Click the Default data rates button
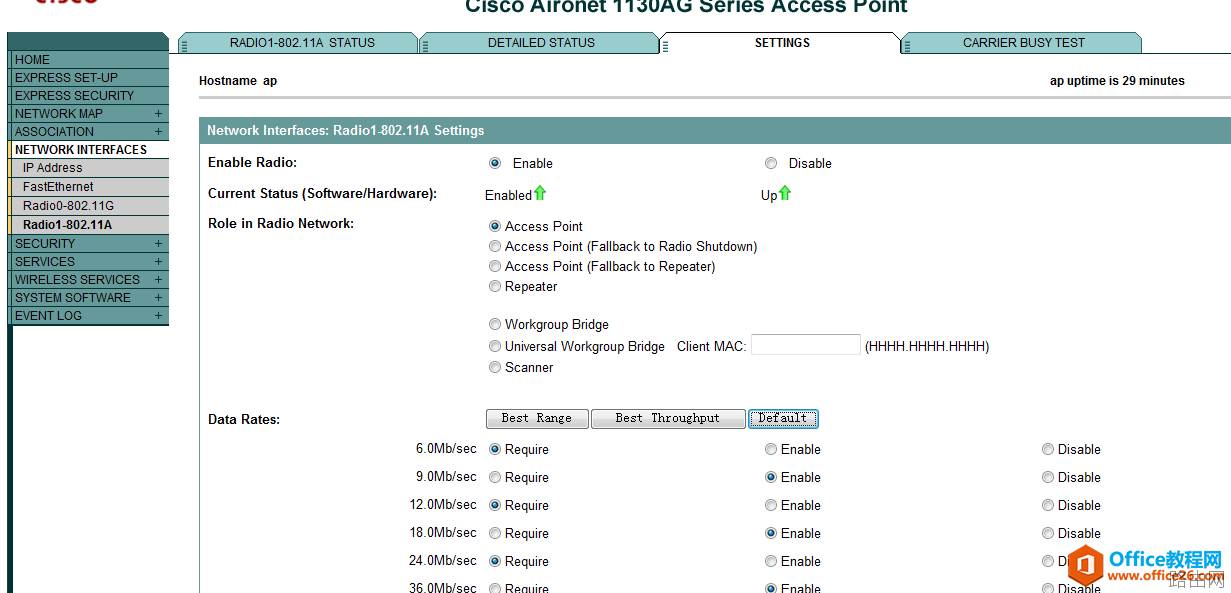The width and height of the screenshot is (1231, 593). pyautogui.click(x=783, y=419)
